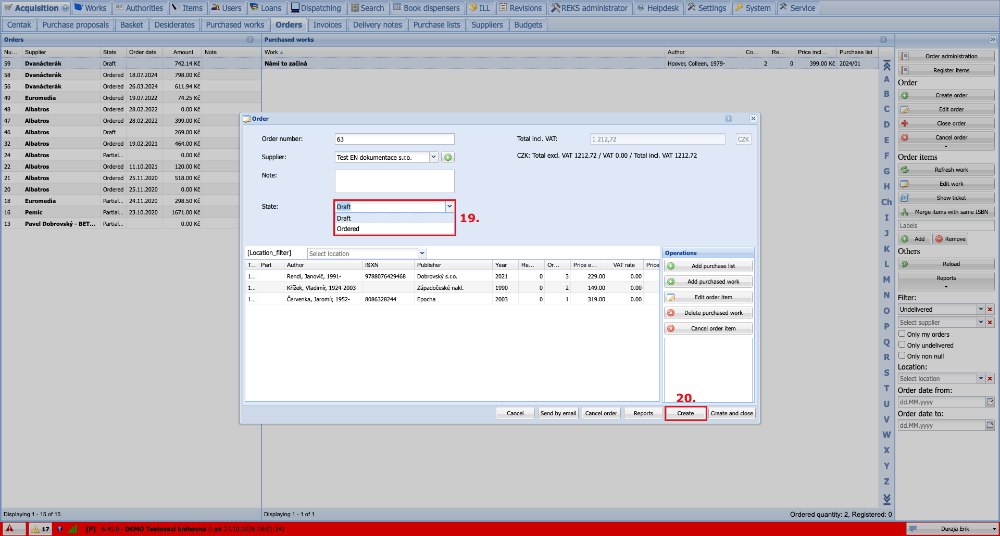This screenshot has width=1000, height=536.
Task: Select order row Pemic dated 23.10.2020
Action: pyautogui.click(x=131, y=212)
